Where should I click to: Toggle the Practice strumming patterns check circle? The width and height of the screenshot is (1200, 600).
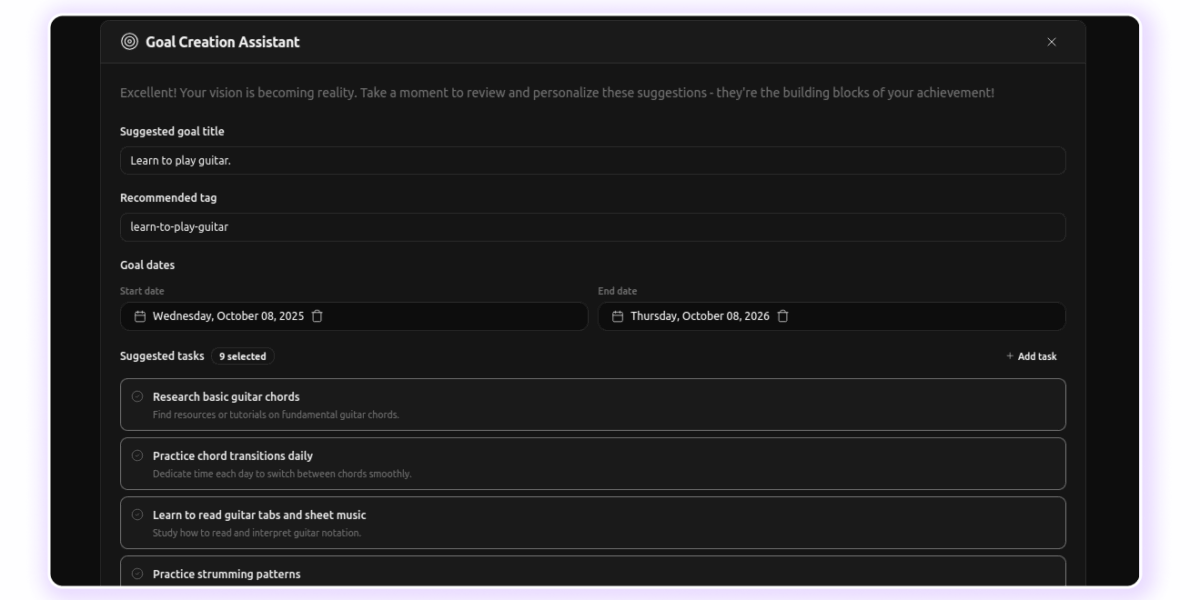point(138,574)
